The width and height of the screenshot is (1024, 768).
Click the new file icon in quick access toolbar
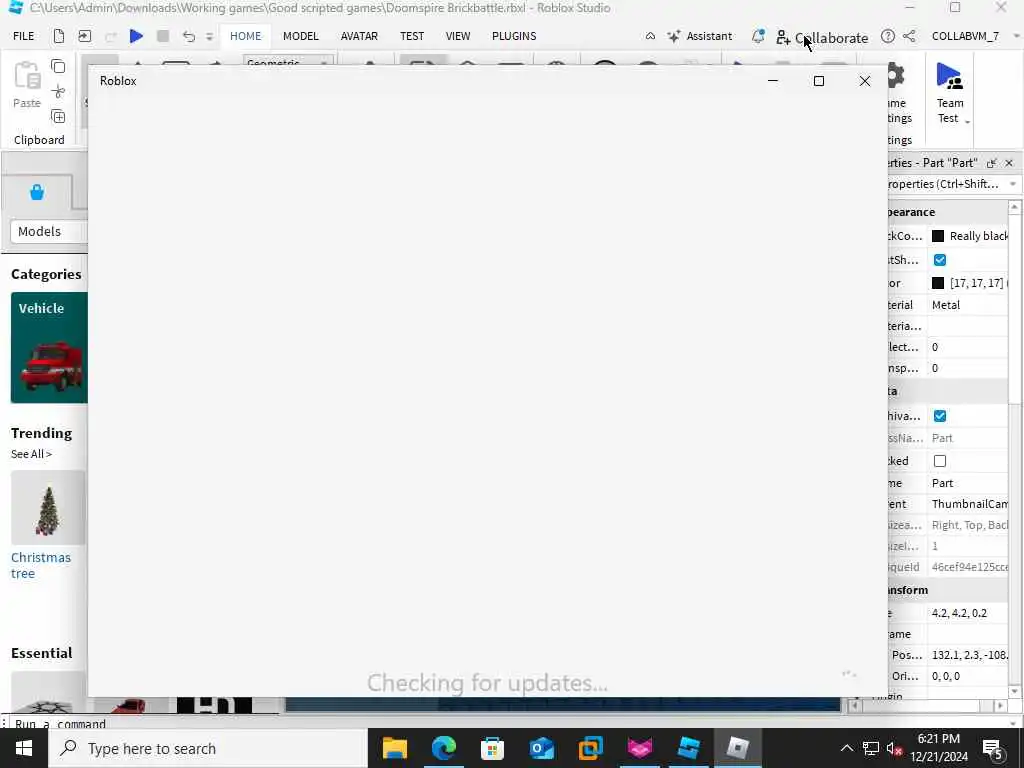click(59, 36)
